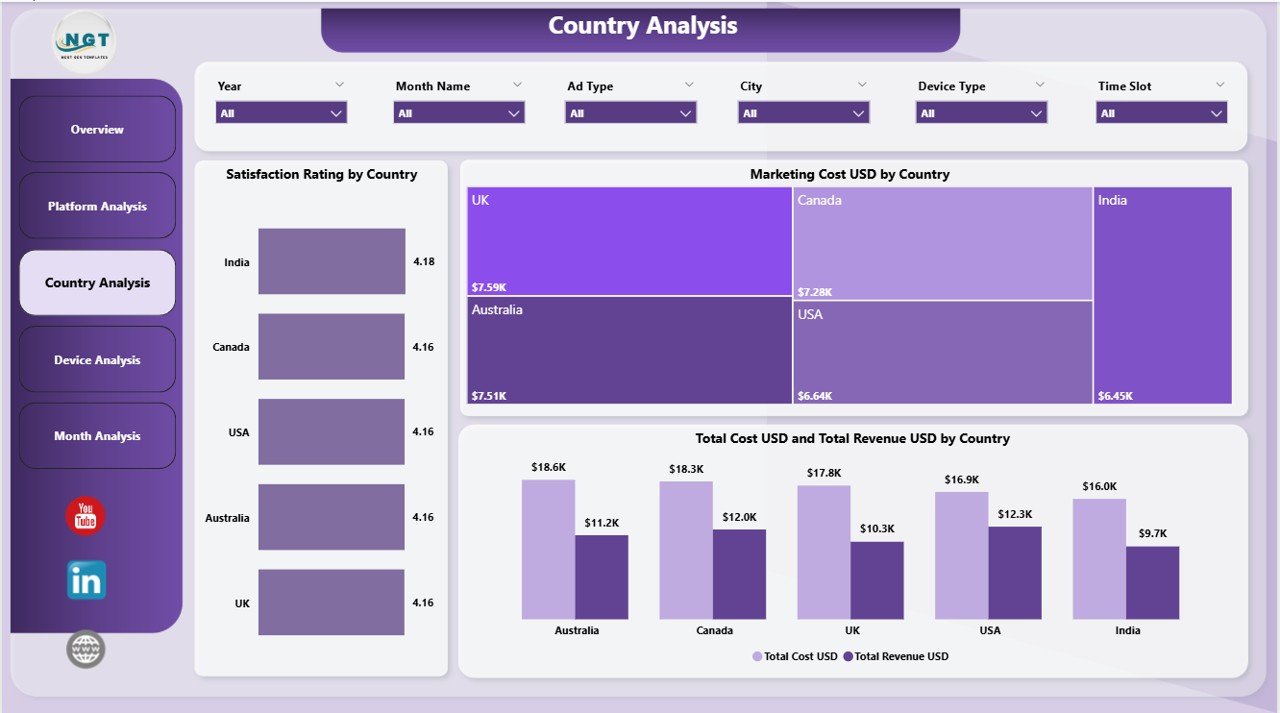Screen dimensions: 1280x713
Task: Go to the Device Analysis page
Action: pyautogui.click(x=97, y=360)
